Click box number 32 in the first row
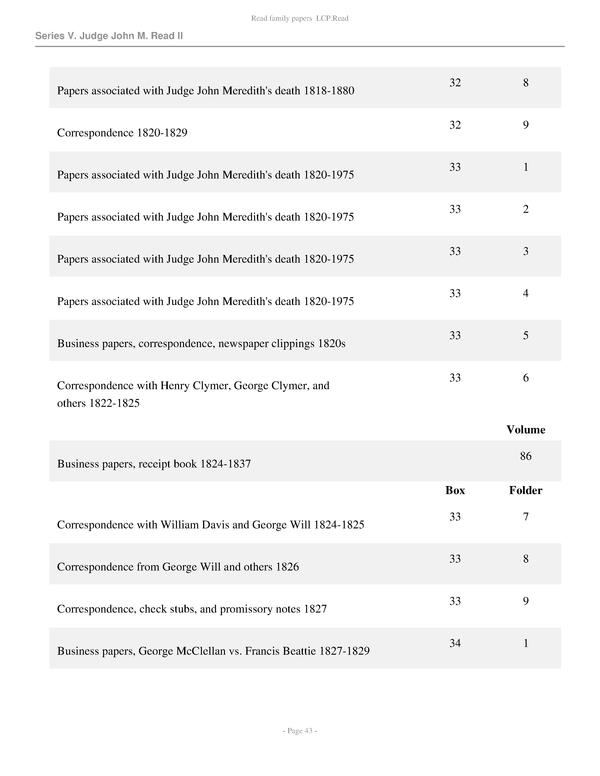 [455, 82]
